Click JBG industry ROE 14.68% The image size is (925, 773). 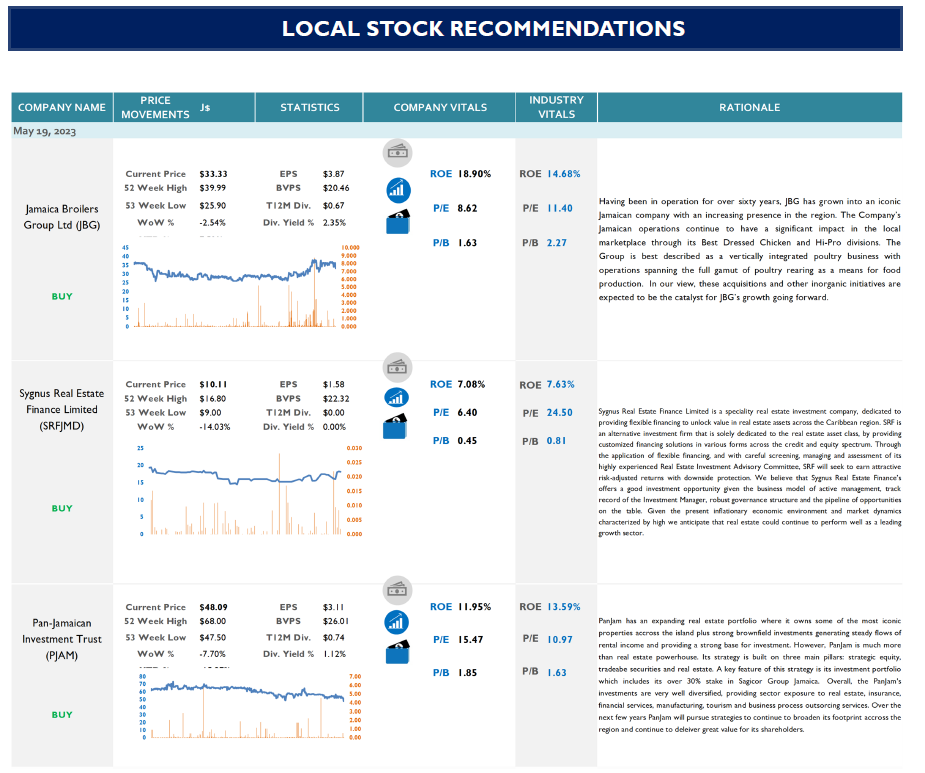(563, 174)
